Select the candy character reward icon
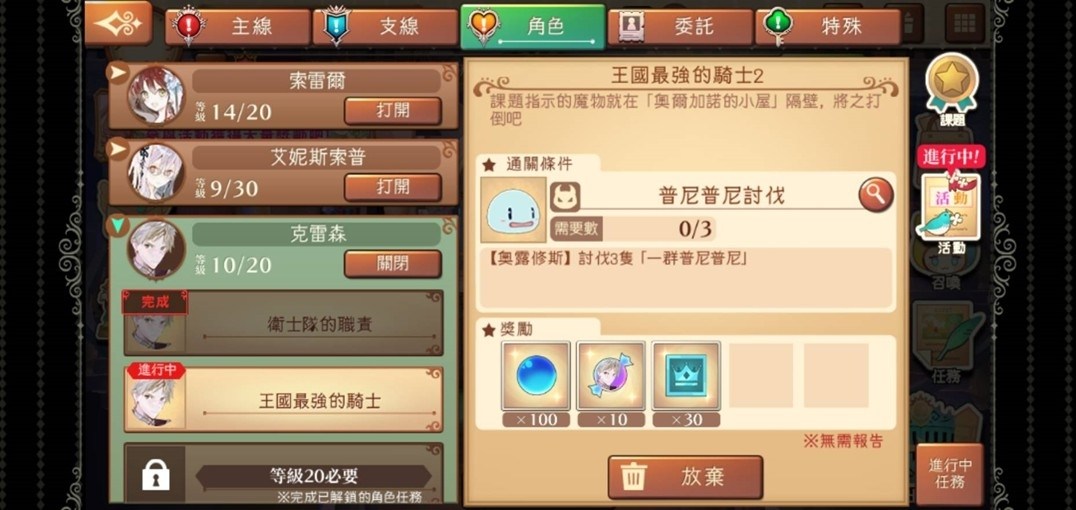Viewport: 1076px width, 510px height. tap(611, 376)
